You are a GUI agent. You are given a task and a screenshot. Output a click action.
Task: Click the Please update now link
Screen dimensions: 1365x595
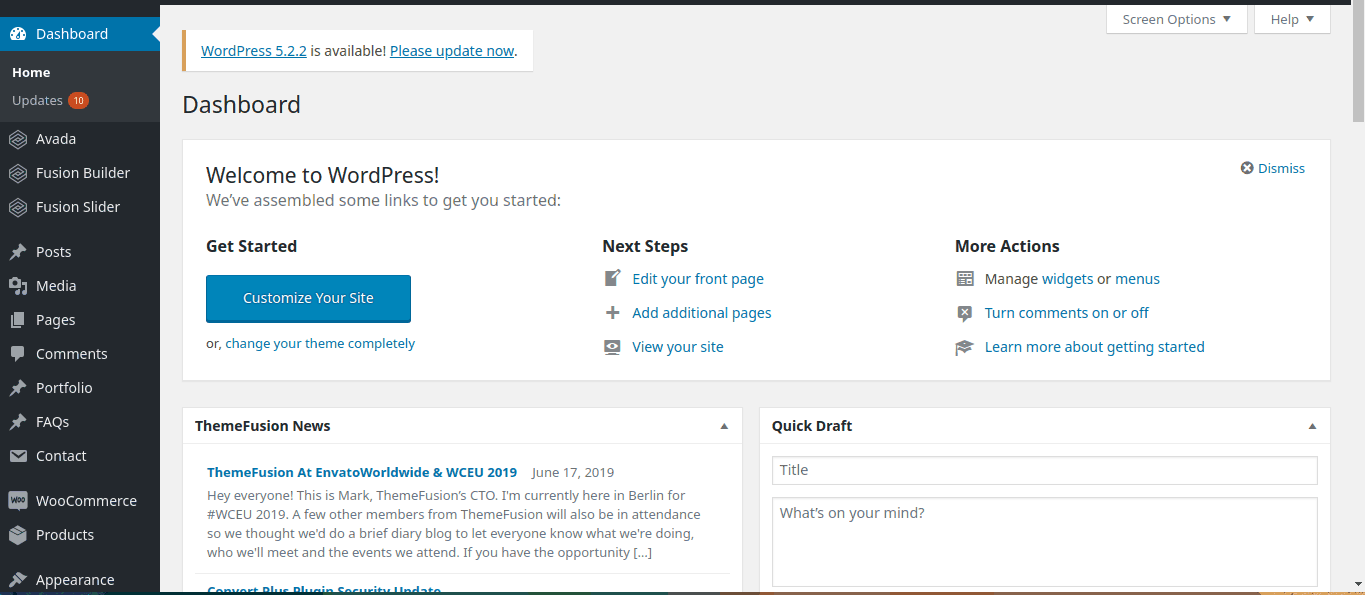pyautogui.click(x=452, y=51)
